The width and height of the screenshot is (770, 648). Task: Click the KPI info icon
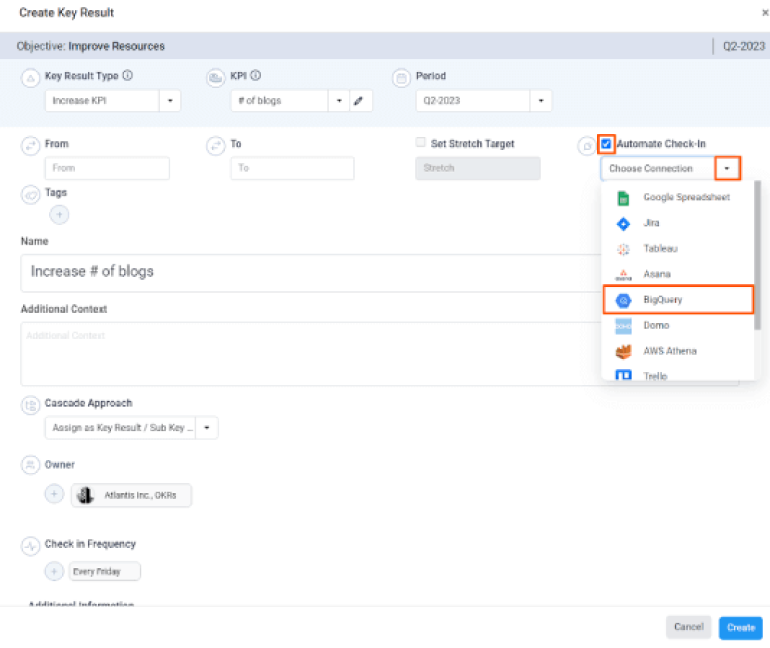(x=256, y=76)
